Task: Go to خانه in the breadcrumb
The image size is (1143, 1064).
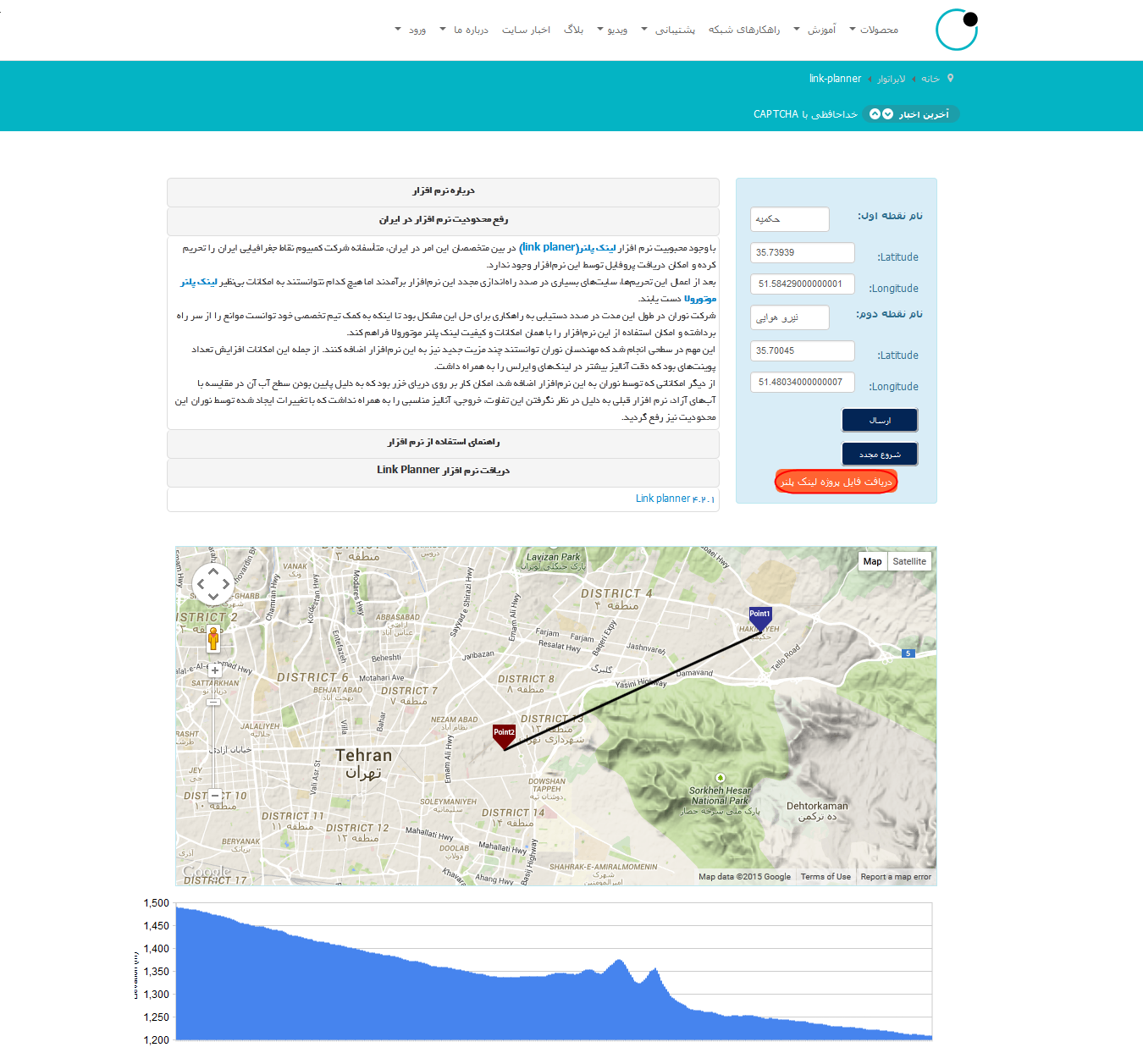Action: tap(930, 79)
